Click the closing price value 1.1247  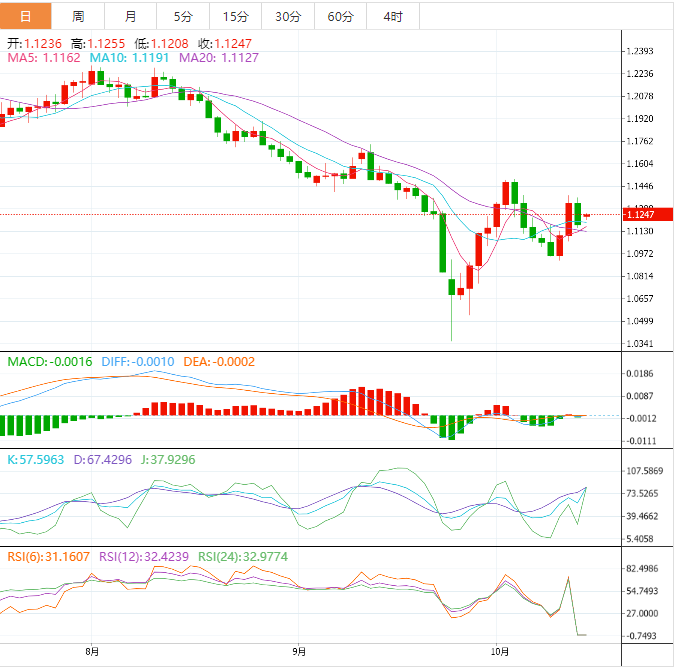(233, 43)
